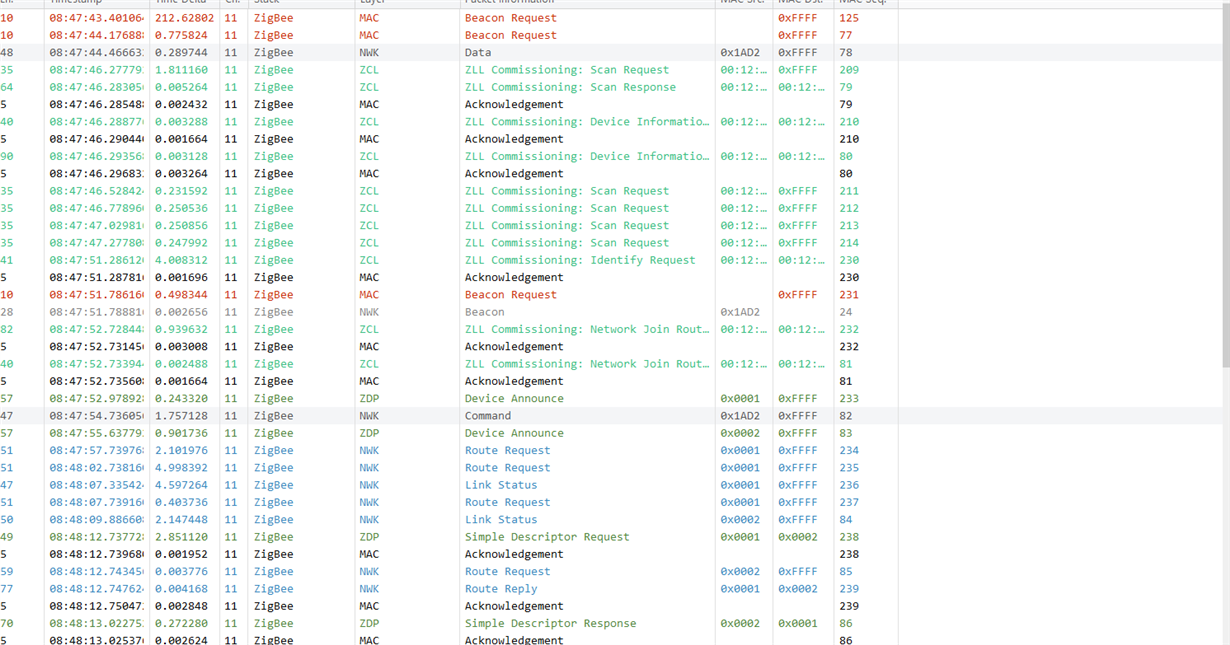
Task: Open 'ZLL Commissioning: Identify Request' packet
Action: pos(580,260)
